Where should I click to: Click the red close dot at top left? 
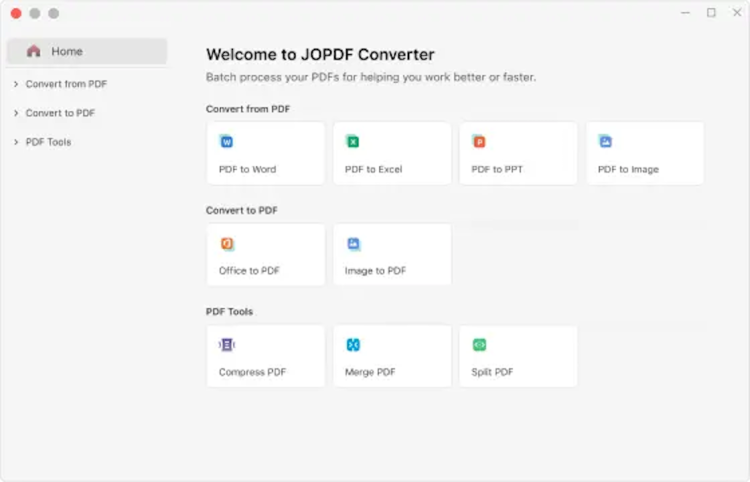point(16,13)
